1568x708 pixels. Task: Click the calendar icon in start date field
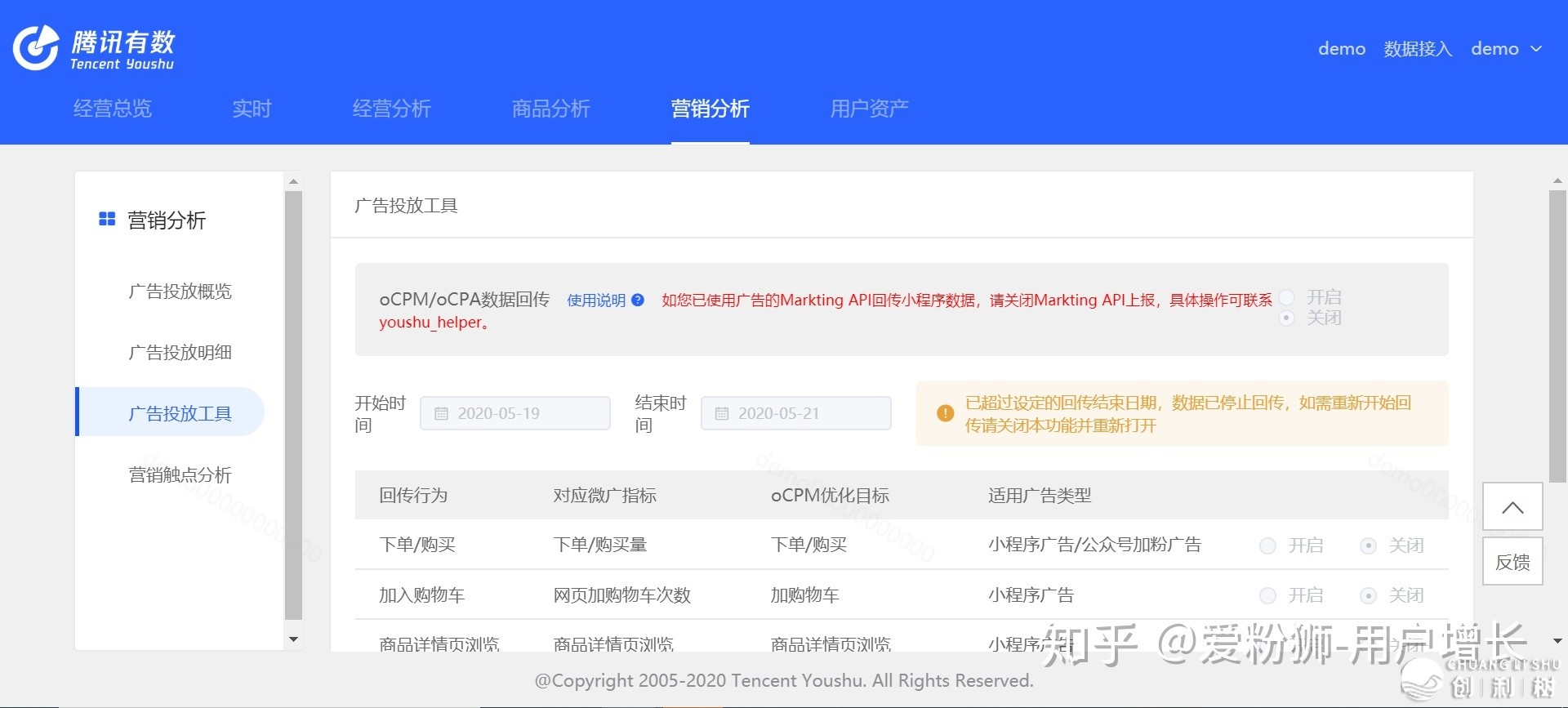(x=441, y=414)
